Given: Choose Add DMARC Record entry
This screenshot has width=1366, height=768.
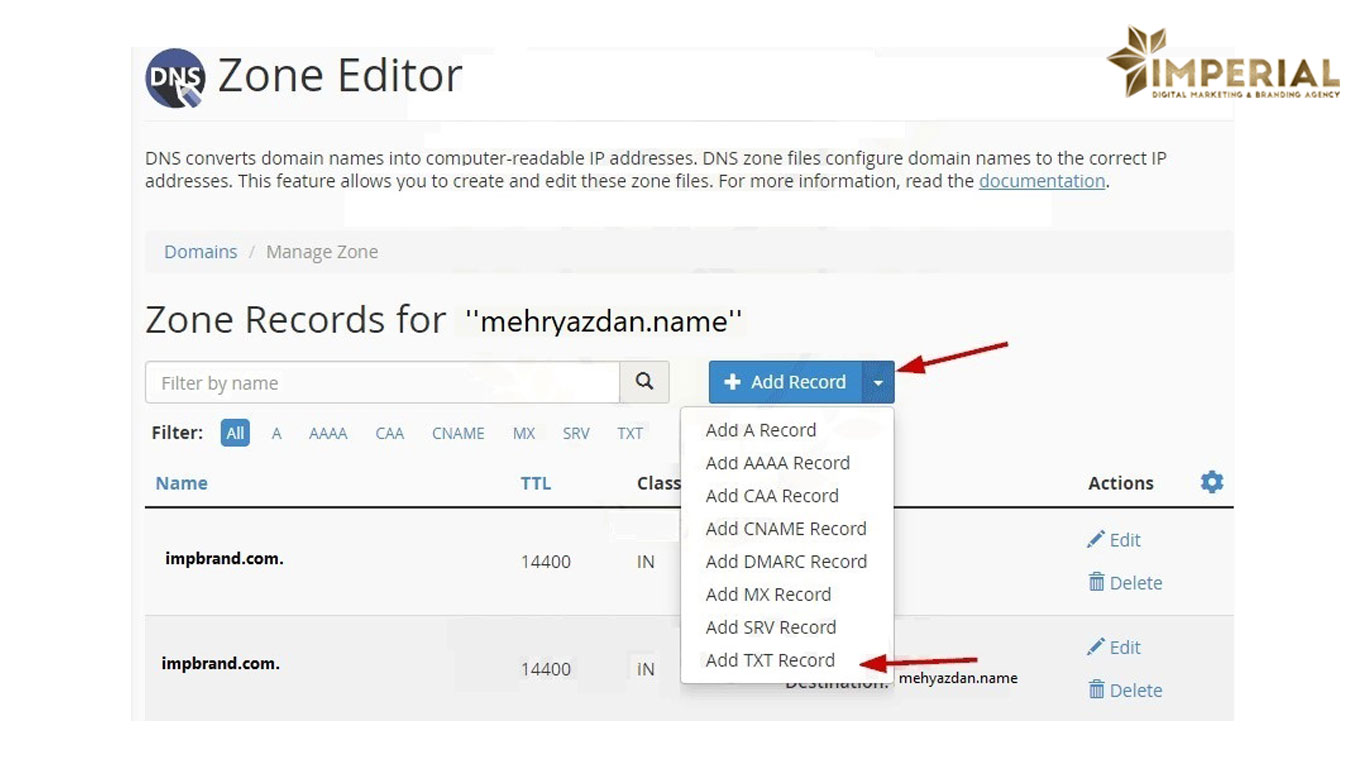Looking at the screenshot, I should 785,562.
